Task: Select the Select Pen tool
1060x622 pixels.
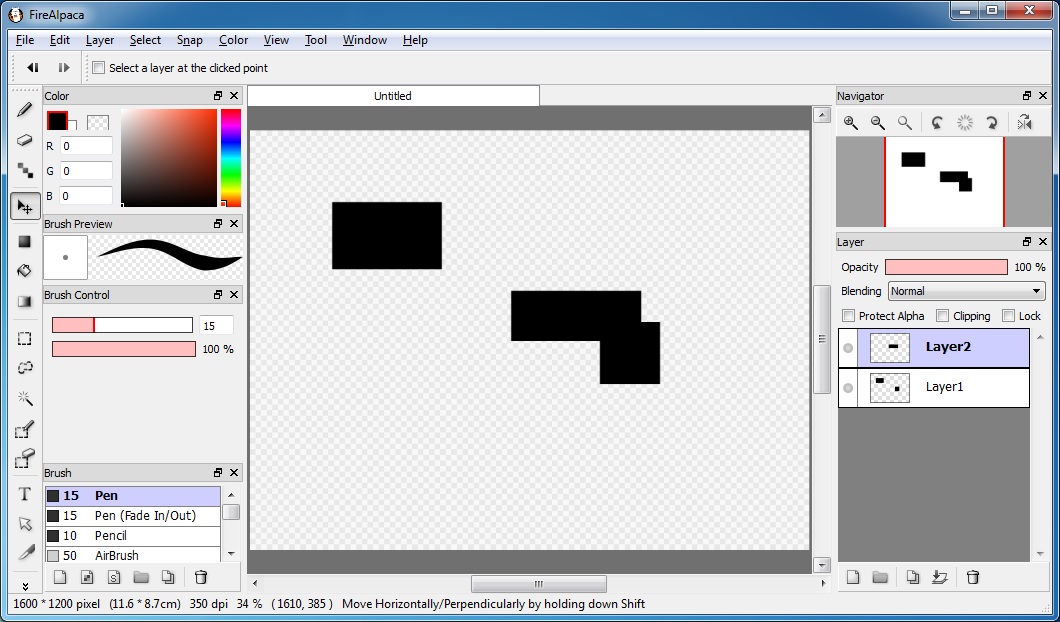Action: click(25, 429)
